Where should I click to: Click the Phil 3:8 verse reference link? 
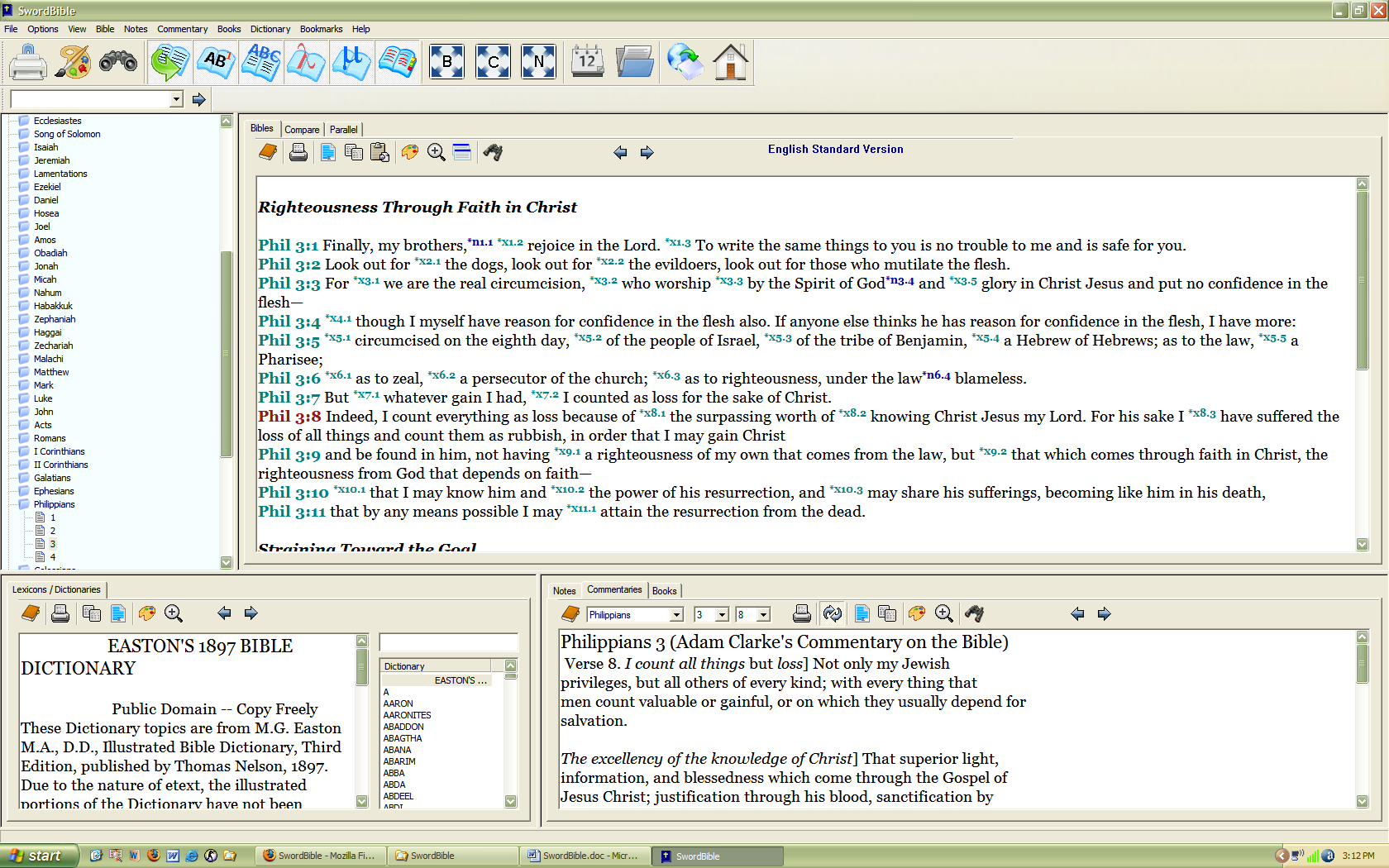point(289,417)
